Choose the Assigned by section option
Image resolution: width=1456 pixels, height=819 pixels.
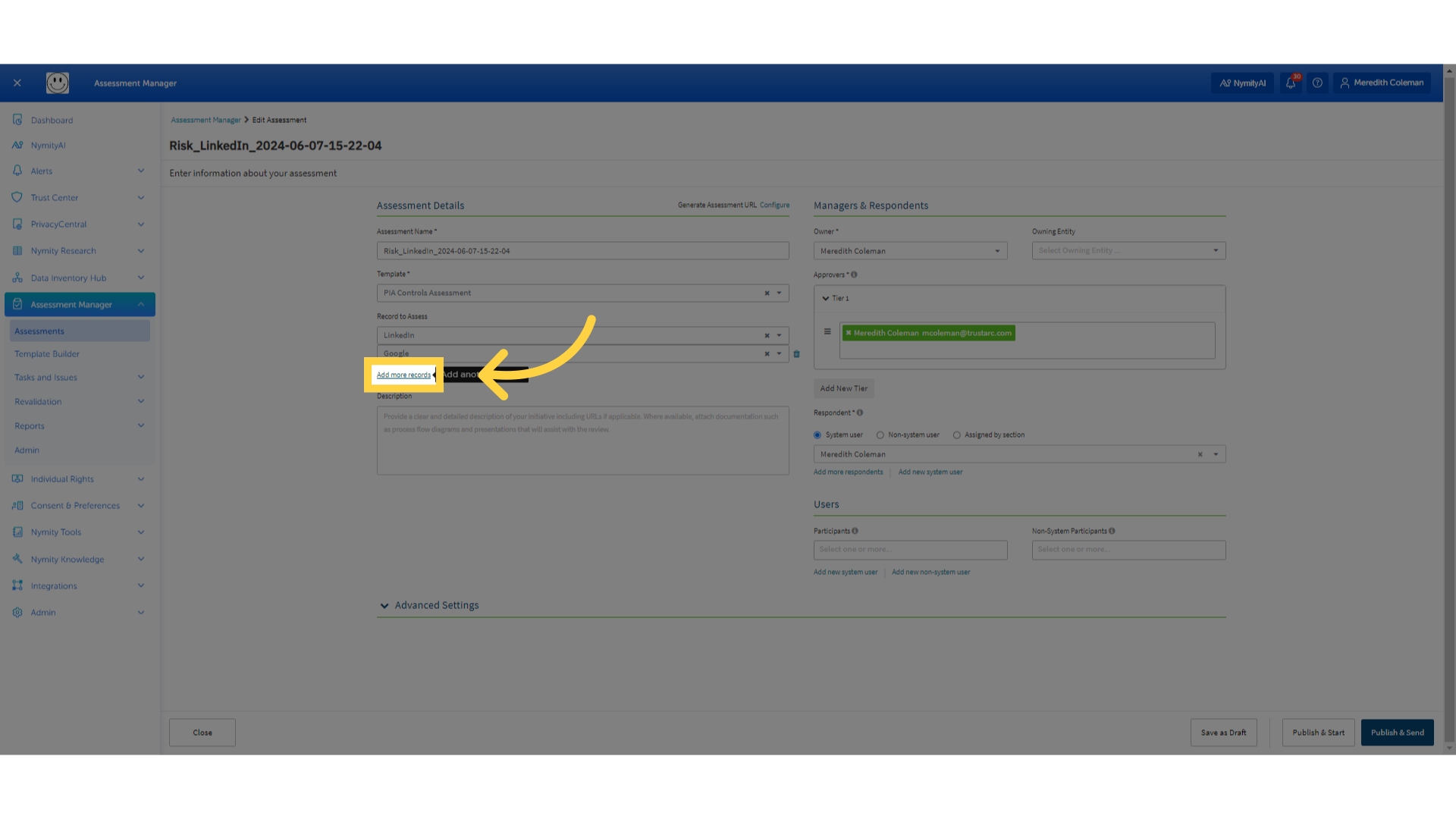[x=956, y=435]
